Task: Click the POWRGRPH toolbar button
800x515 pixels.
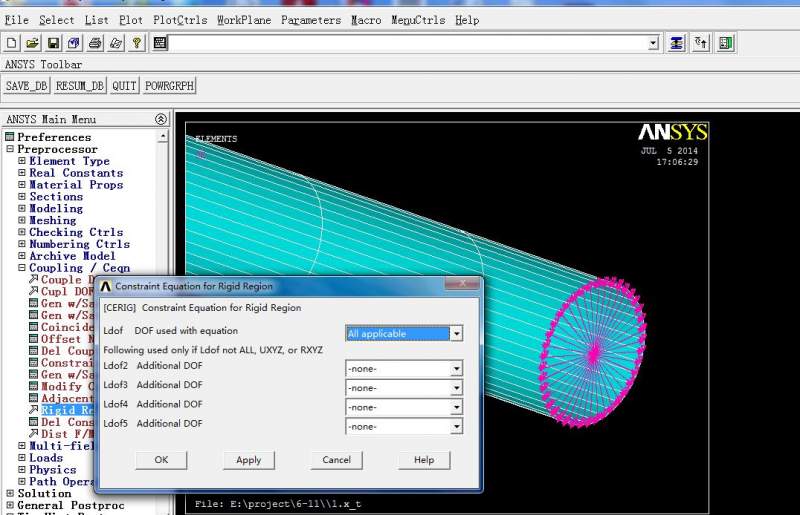Action: (x=169, y=86)
